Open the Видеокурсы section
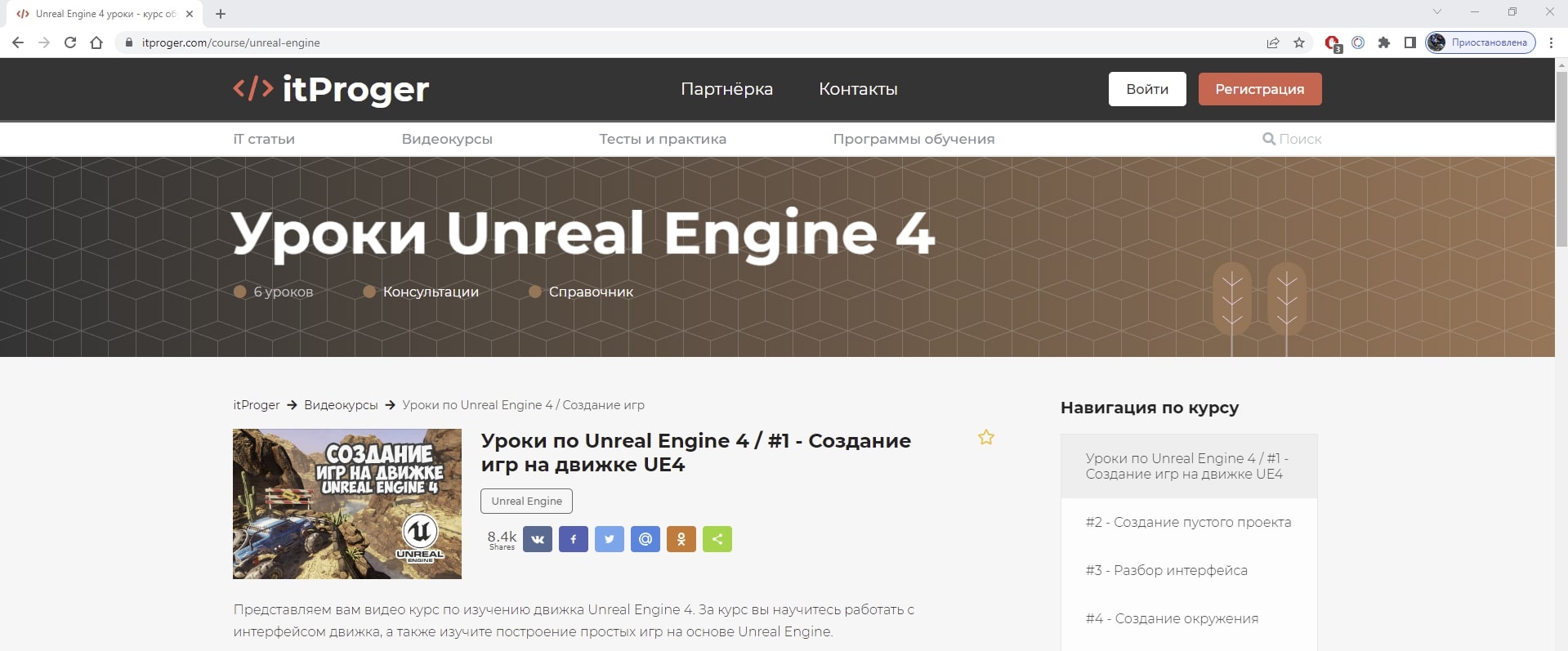Viewport: 1568px width, 651px height. tap(447, 139)
